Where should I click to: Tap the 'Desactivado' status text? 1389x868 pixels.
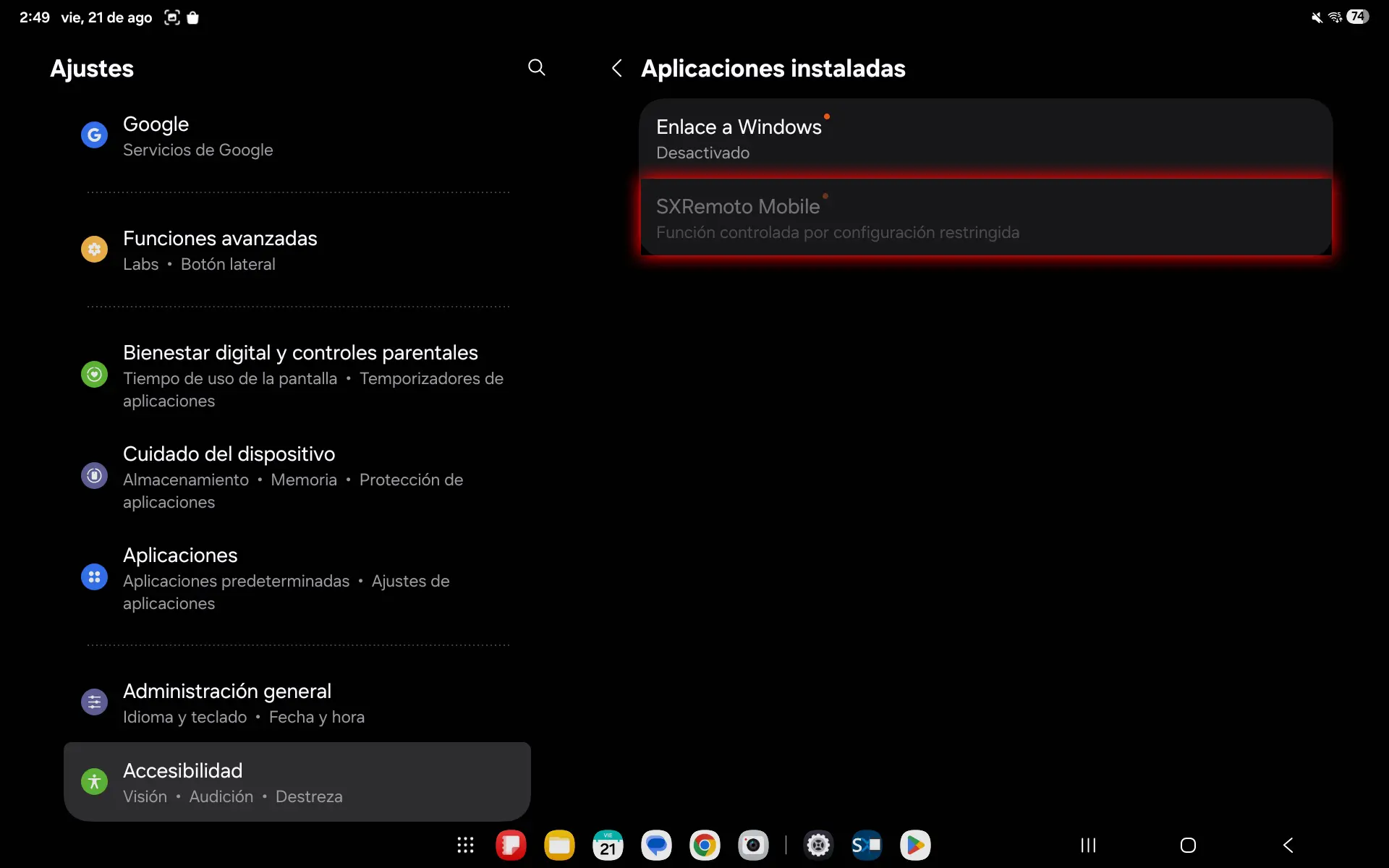pos(702,153)
